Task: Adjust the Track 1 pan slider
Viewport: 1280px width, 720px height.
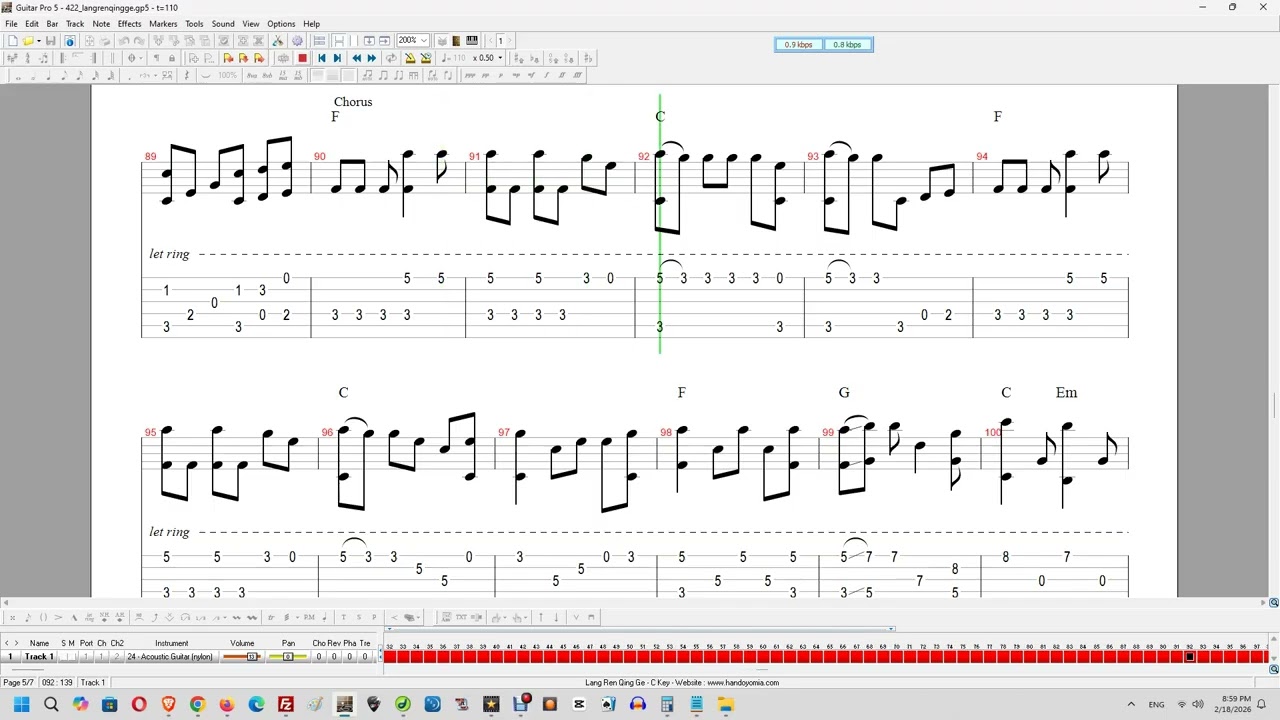Action: pos(288,657)
